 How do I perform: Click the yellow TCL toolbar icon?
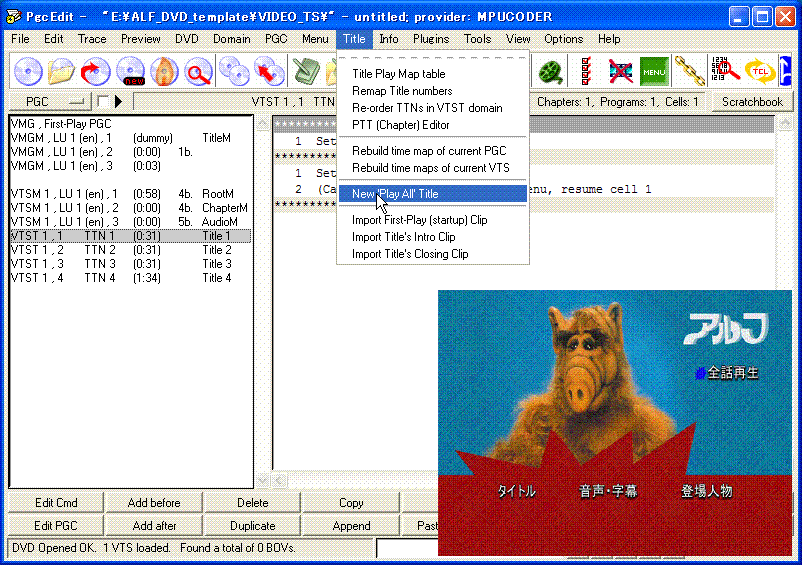760,71
